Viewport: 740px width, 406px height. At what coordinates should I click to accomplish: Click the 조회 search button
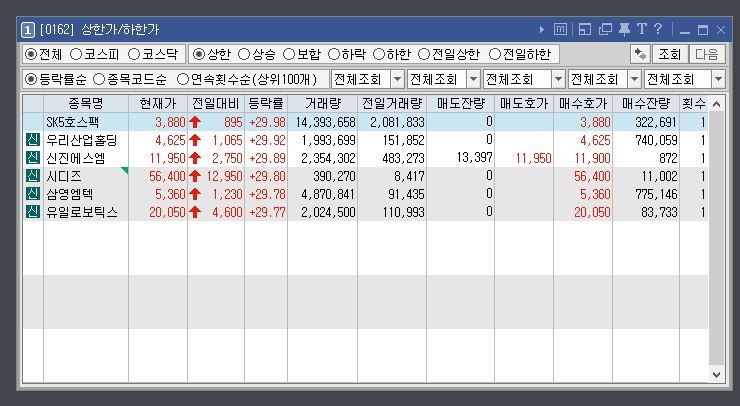670,54
